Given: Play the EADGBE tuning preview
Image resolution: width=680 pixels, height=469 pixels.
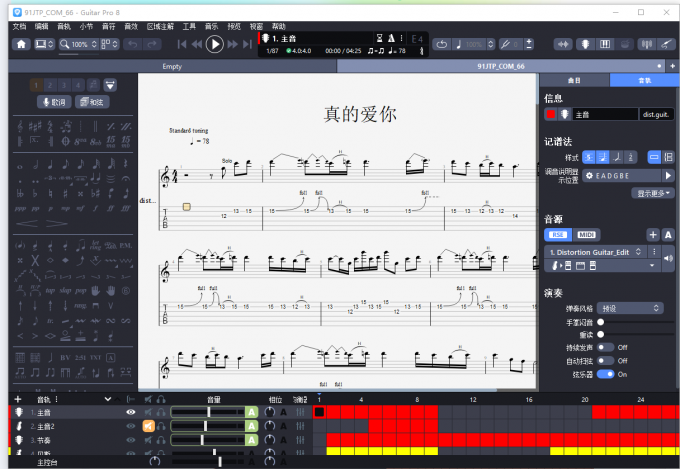Looking at the screenshot, I should (668, 176).
